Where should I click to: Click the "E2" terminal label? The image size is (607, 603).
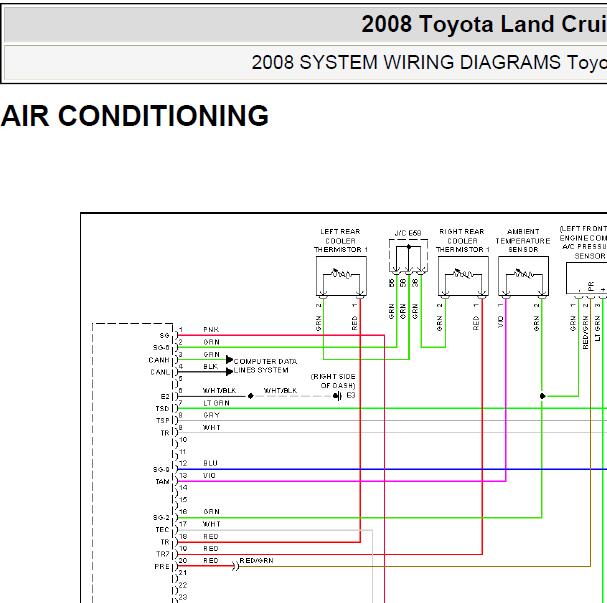[x=165, y=397]
